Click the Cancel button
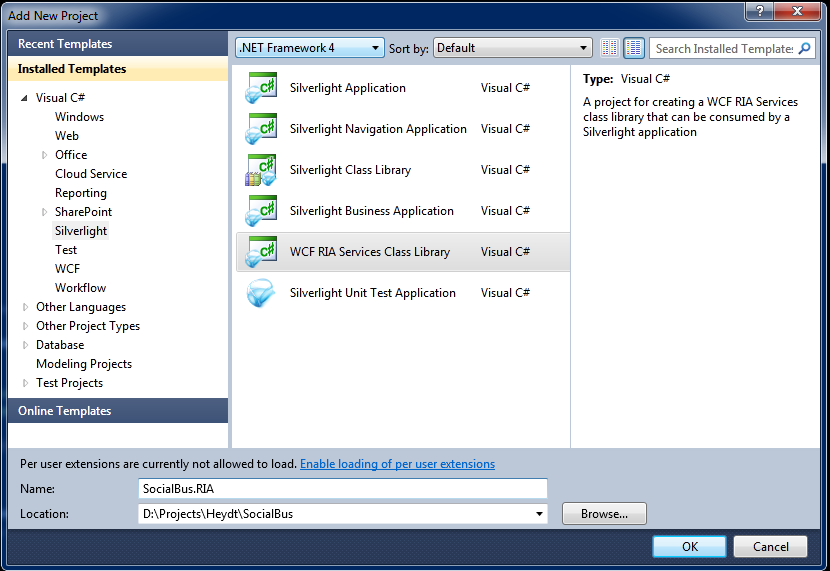The height and width of the screenshot is (571, 830). point(770,547)
